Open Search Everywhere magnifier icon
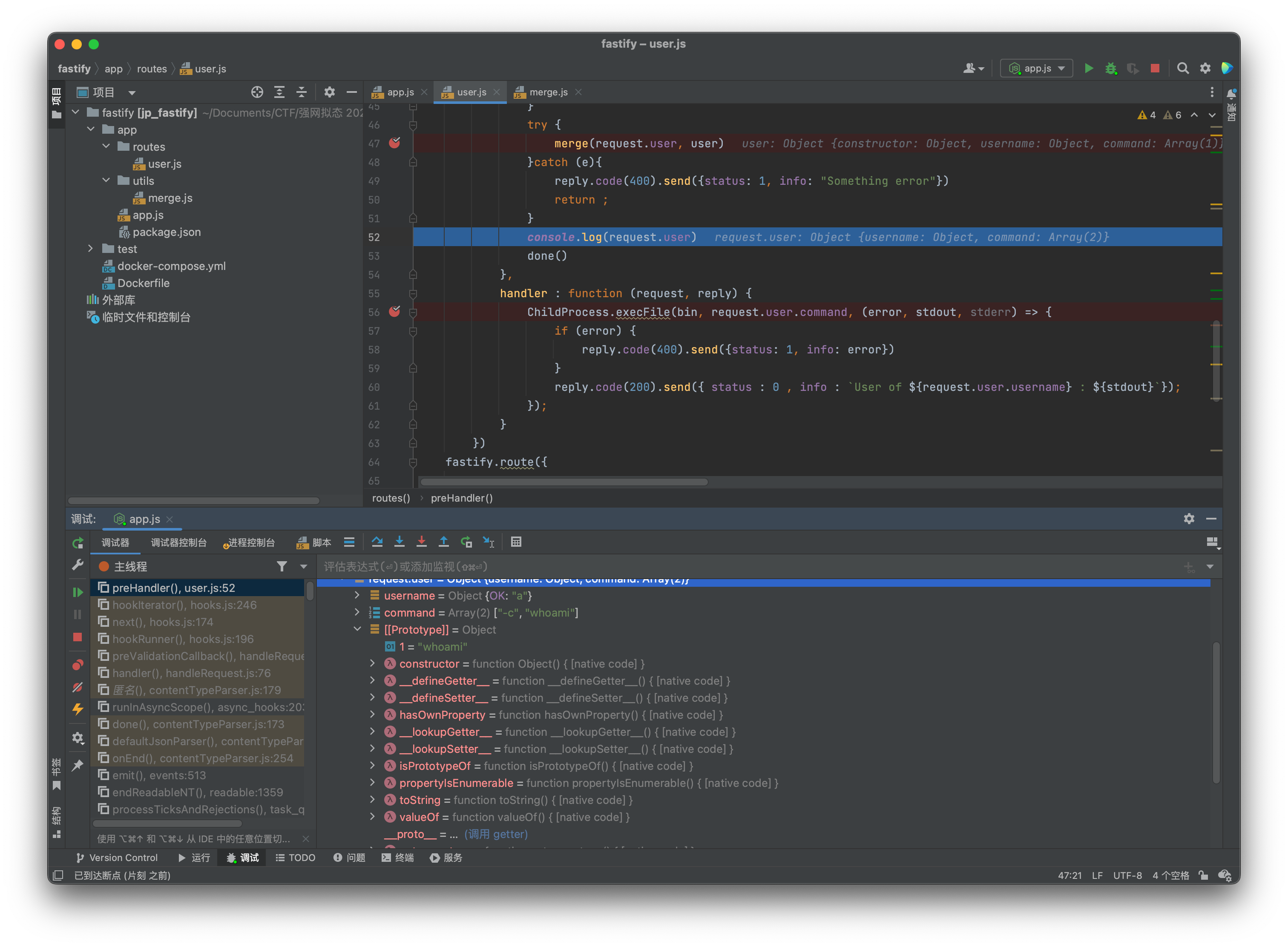The image size is (1288, 947). tap(1182, 68)
